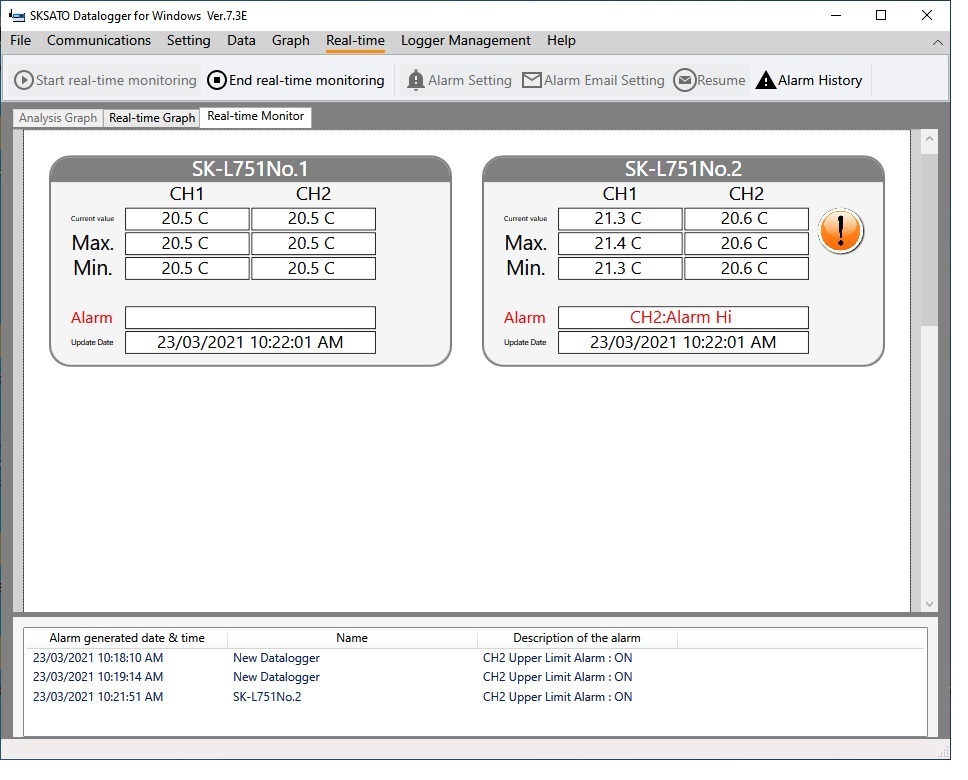The image size is (968, 780).
Task: Click the CH1 current value 20.5 C on SK-L751No.1
Action: point(187,219)
